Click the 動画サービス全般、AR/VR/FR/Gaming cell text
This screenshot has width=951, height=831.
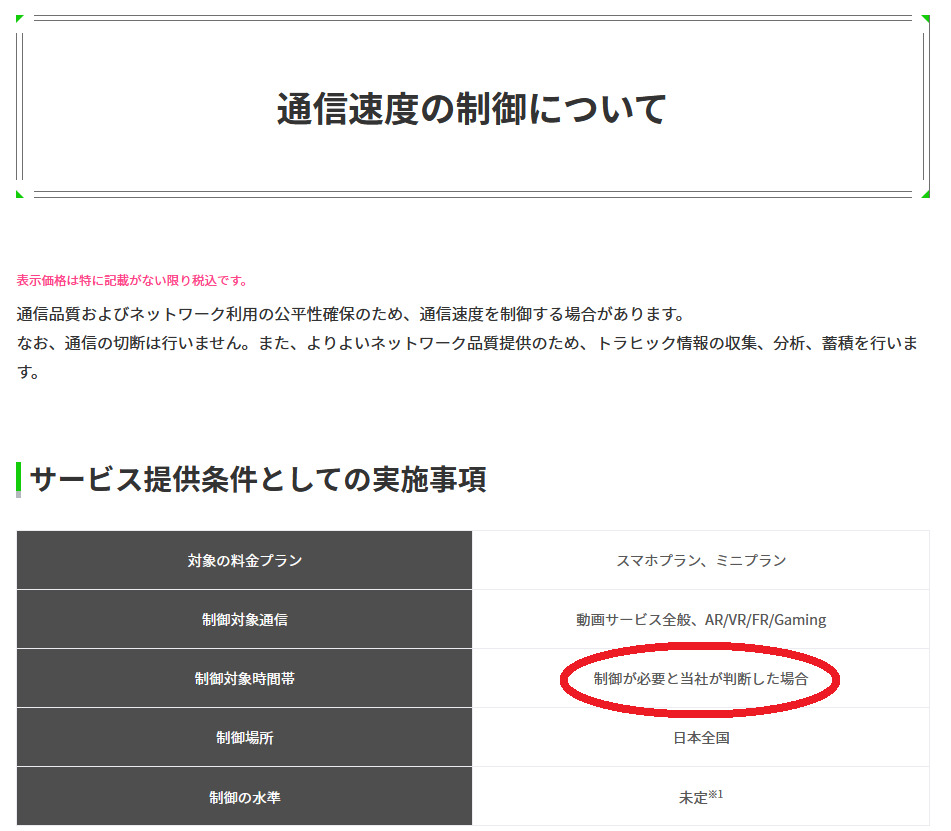[x=700, y=619]
